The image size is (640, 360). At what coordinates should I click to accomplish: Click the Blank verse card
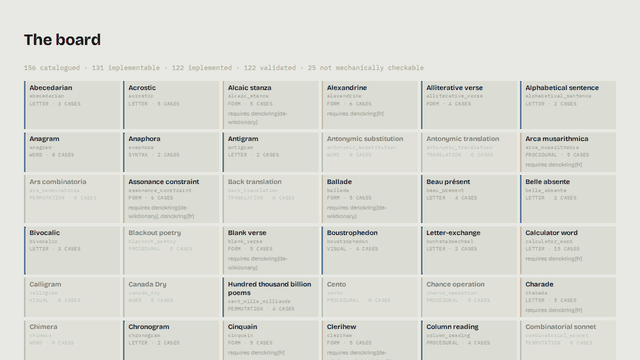271,250
